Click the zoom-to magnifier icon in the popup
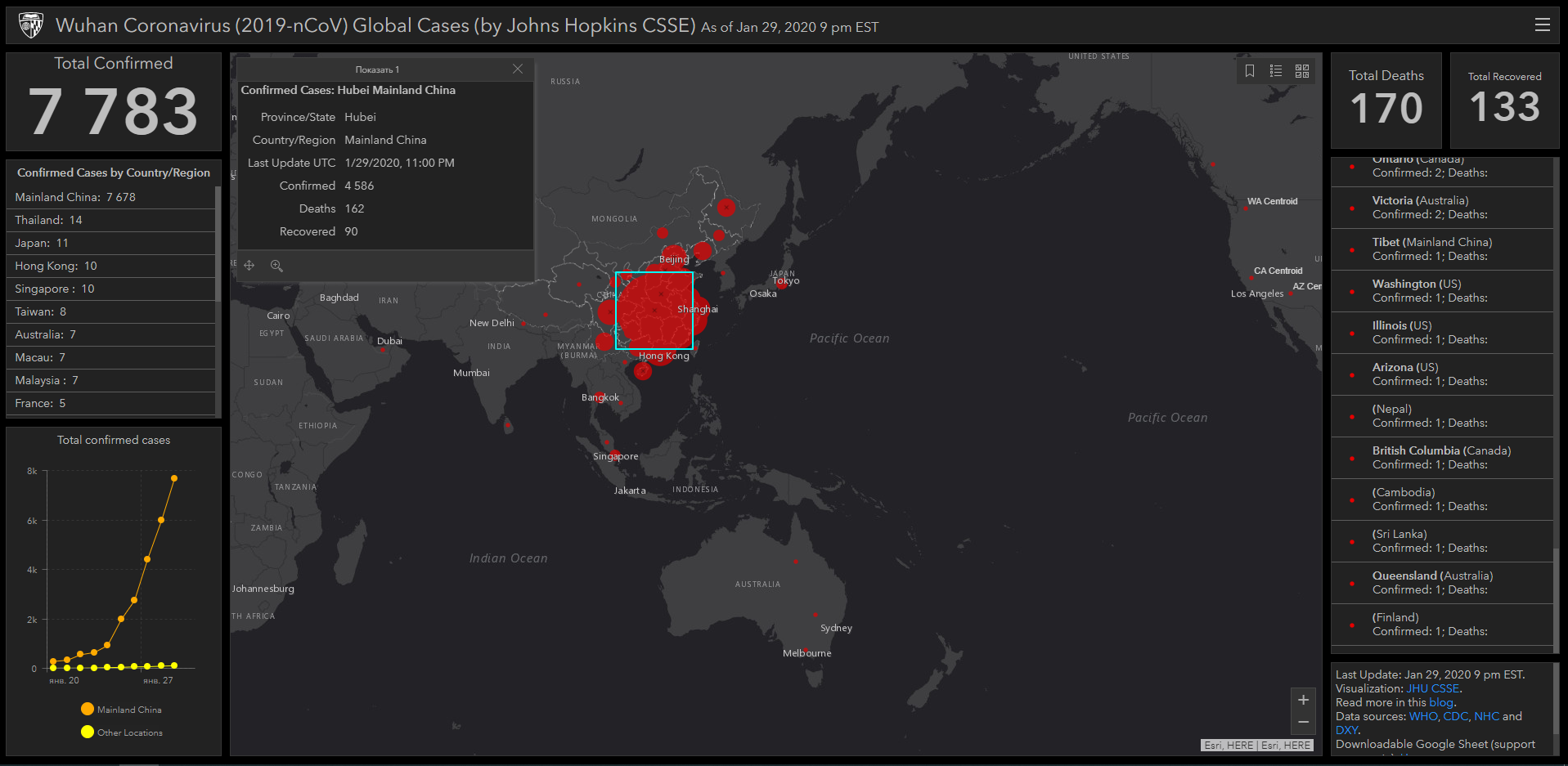The width and height of the screenshot is (1568, 766). 276,266
